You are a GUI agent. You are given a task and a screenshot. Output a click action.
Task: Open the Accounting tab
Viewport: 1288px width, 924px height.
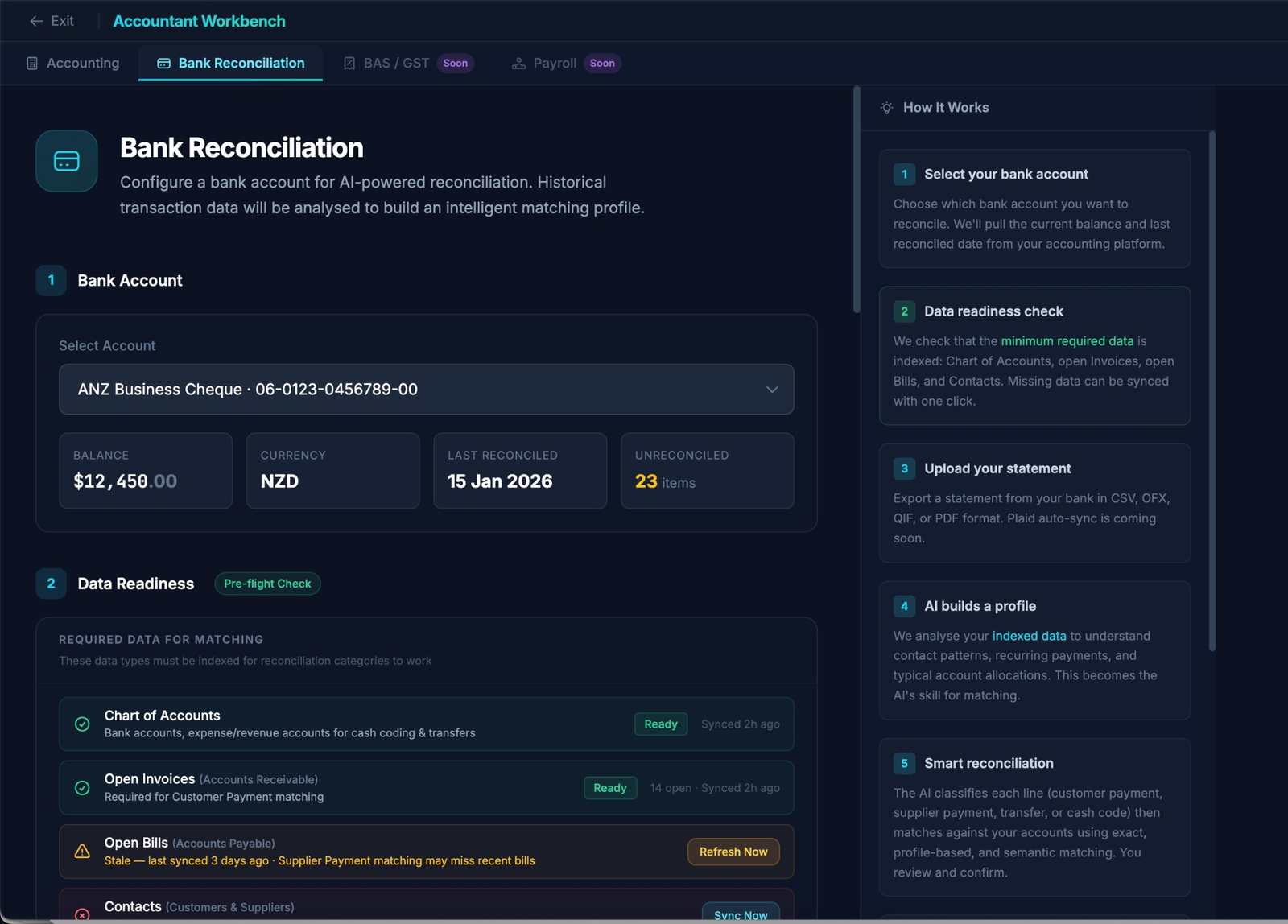click(x=82, y=63)
